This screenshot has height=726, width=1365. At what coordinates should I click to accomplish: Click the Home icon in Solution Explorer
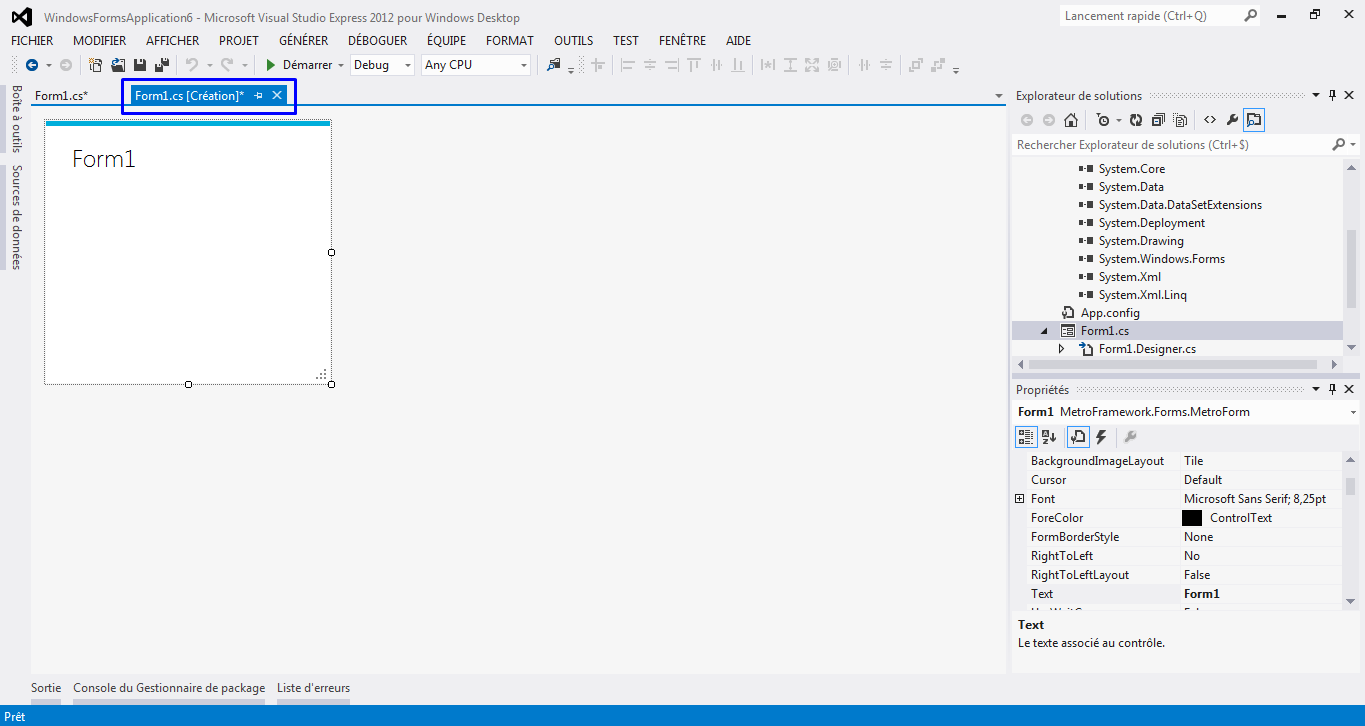pos(1071,120)
